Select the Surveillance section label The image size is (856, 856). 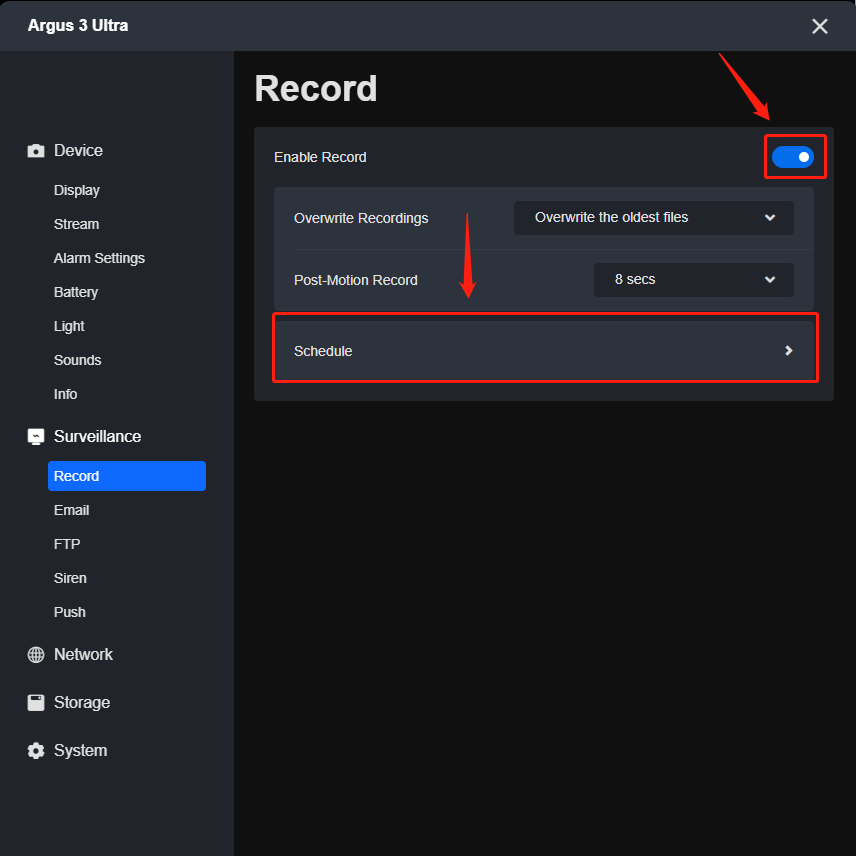coord(97,436)
